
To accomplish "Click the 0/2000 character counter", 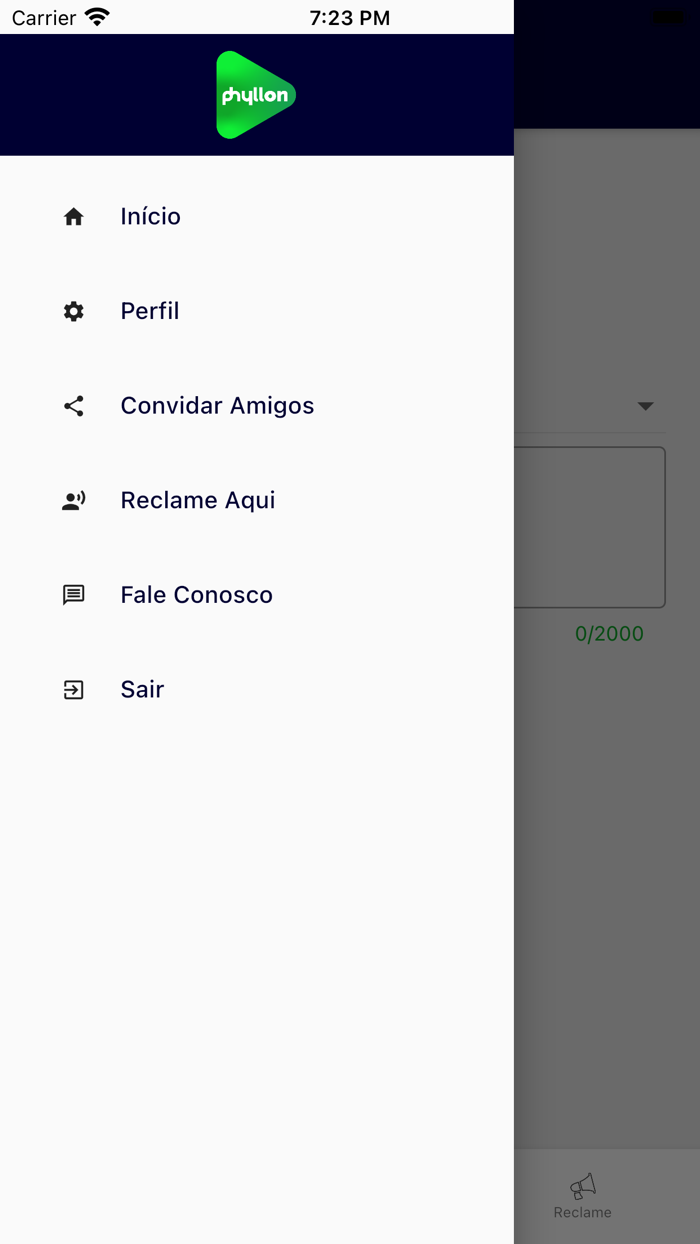I will 610,633.
